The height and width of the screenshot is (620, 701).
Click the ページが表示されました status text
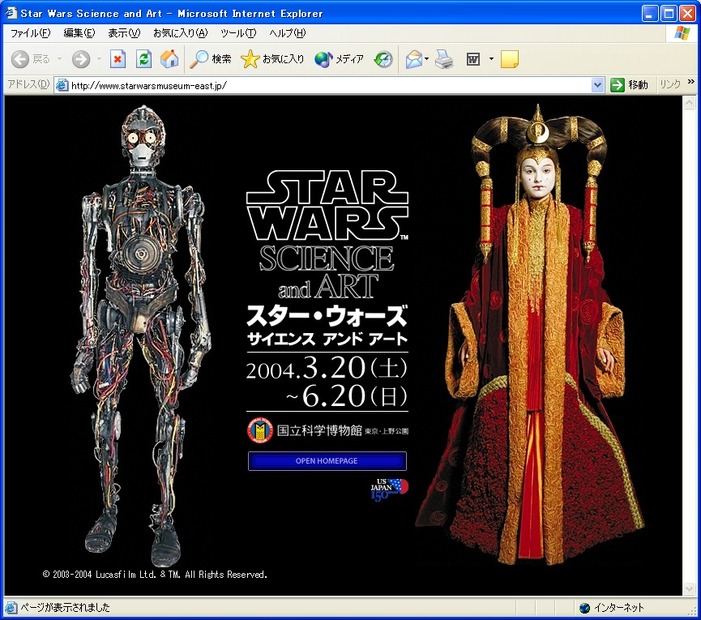[65, 607]
